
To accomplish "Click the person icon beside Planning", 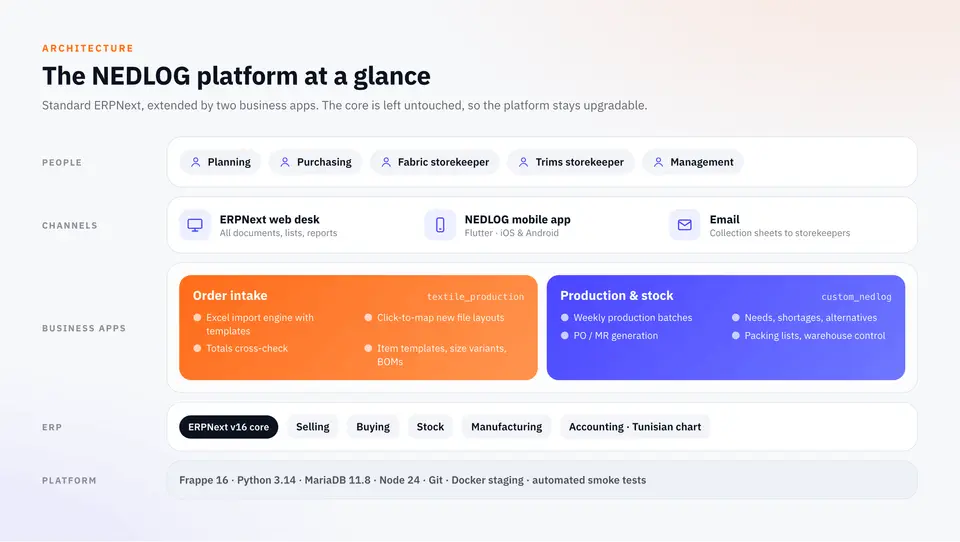I will click(195, 162).
